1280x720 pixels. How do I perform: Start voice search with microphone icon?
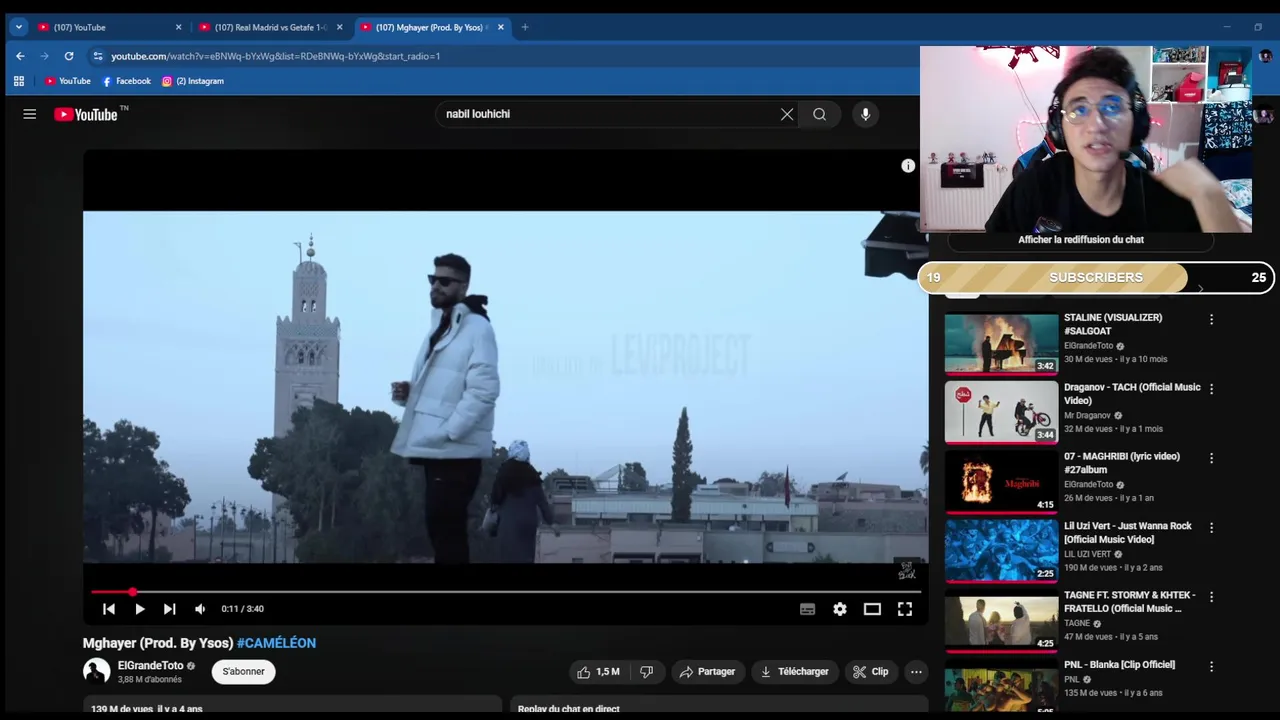pyautogui.click(x=866, y=114)
